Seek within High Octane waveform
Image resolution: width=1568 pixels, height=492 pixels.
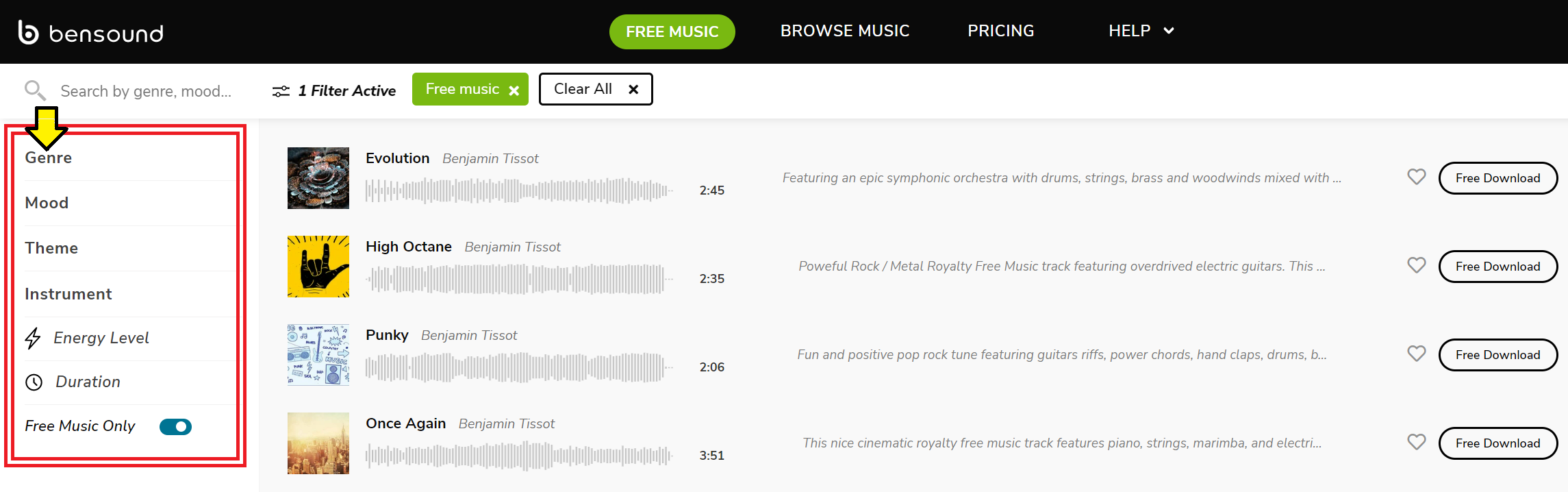[518, 279]
